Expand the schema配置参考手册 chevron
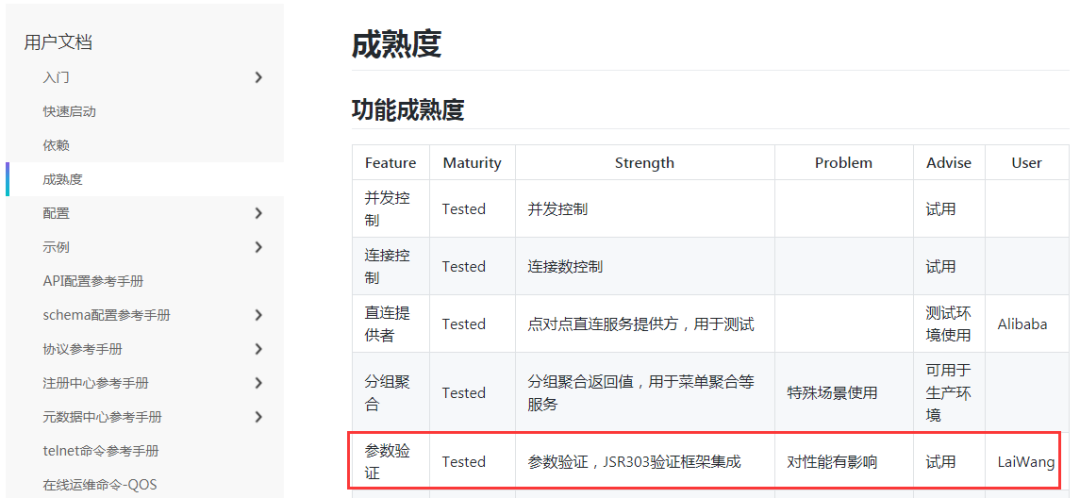 click(258, 315)
